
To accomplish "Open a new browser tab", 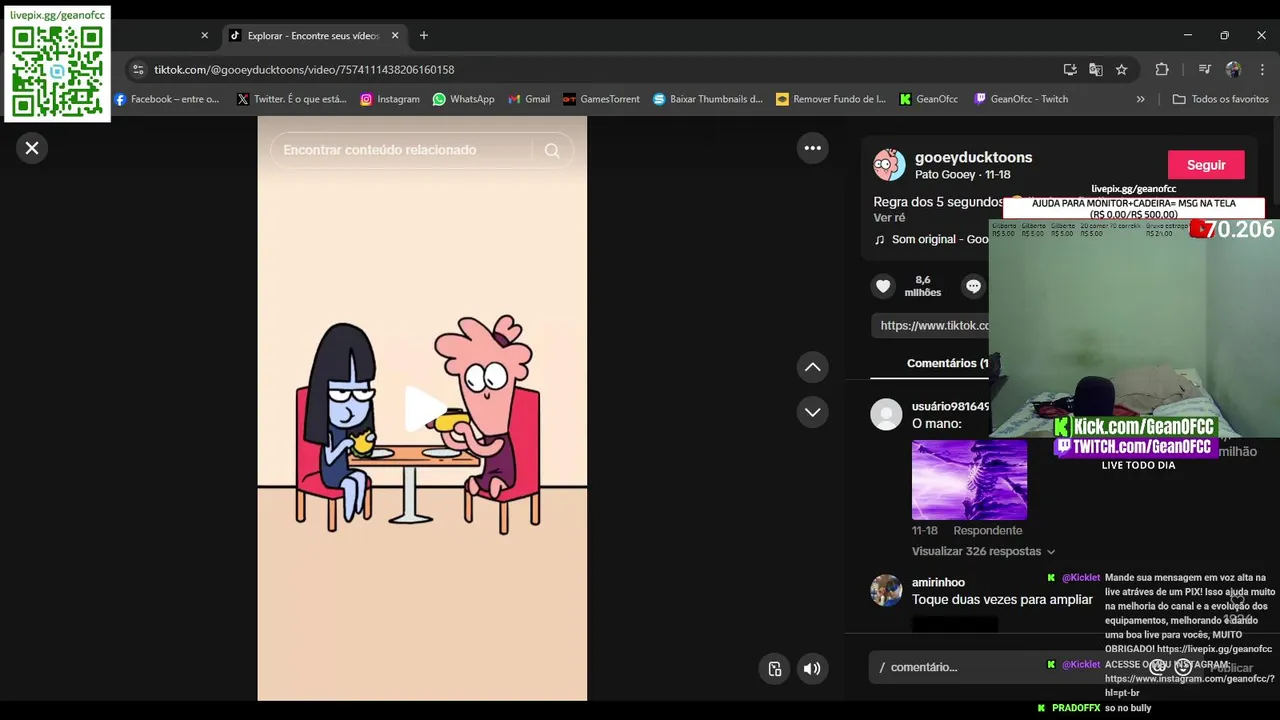I will tap(424, 35).
